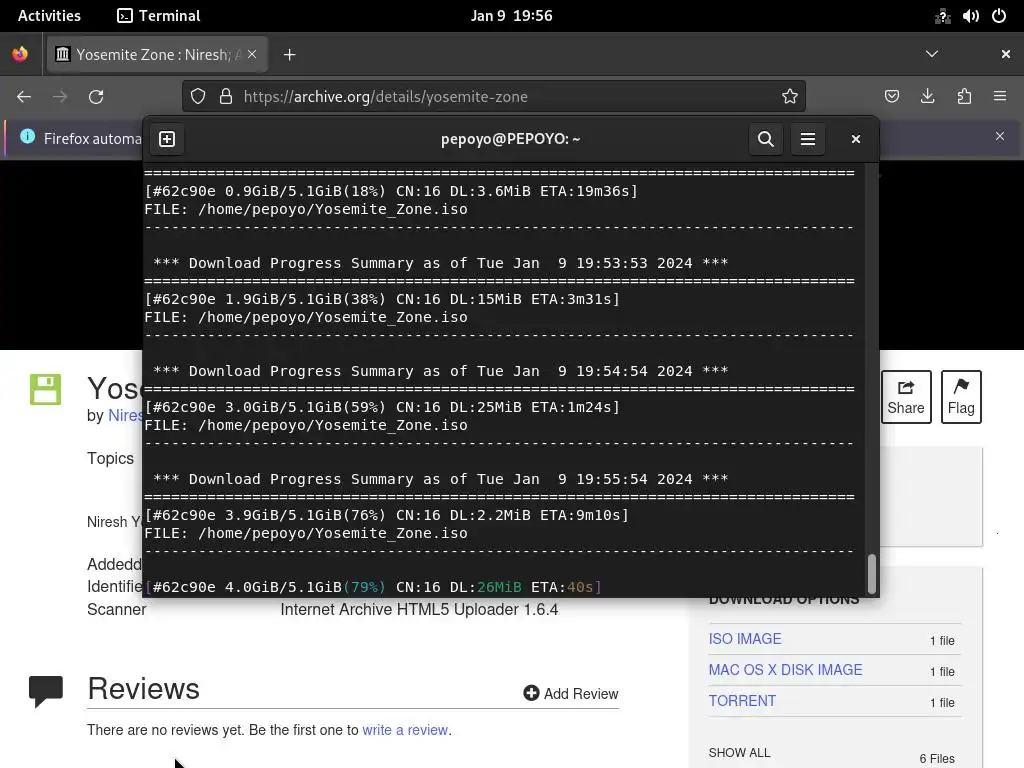Click the Reviews heading
1024x768 pixels.
point(144,689)
